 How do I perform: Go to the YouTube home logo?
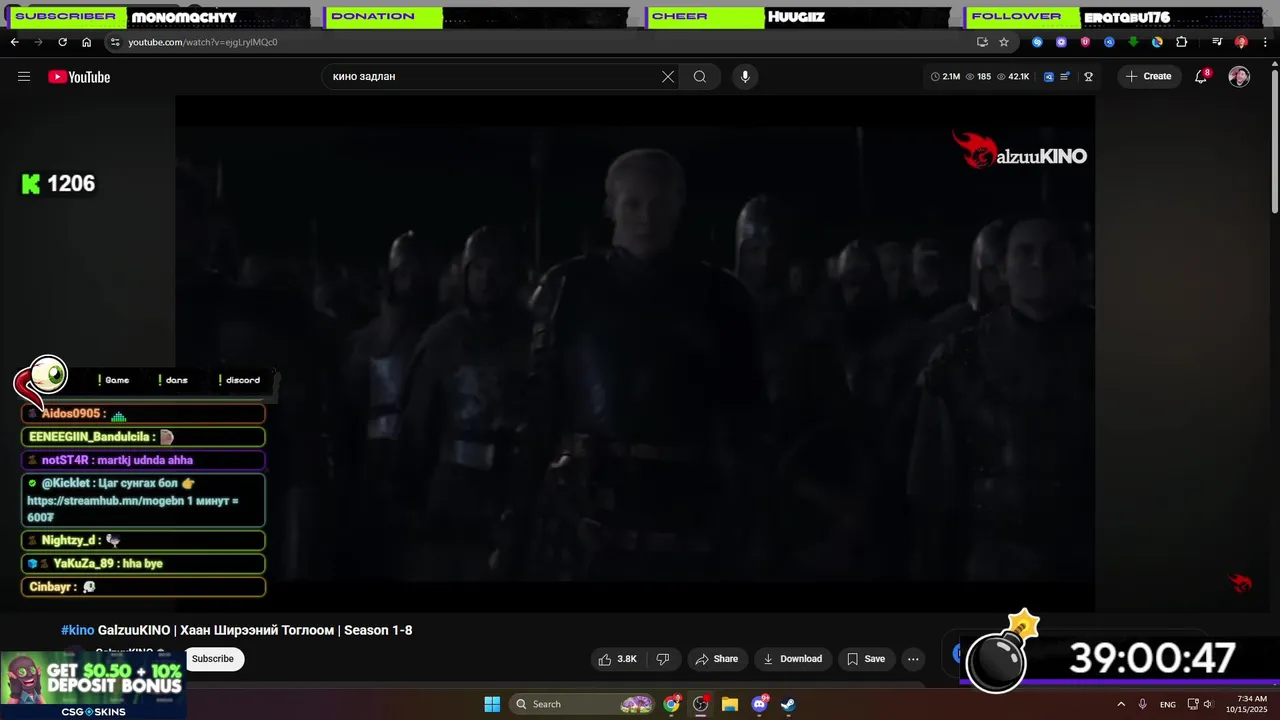(79, 77)
